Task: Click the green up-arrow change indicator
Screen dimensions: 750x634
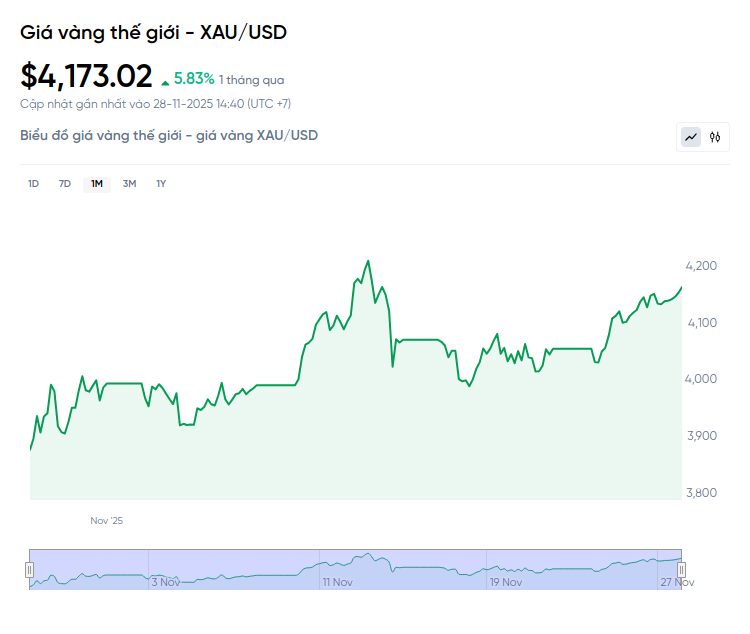Action: 165,79
